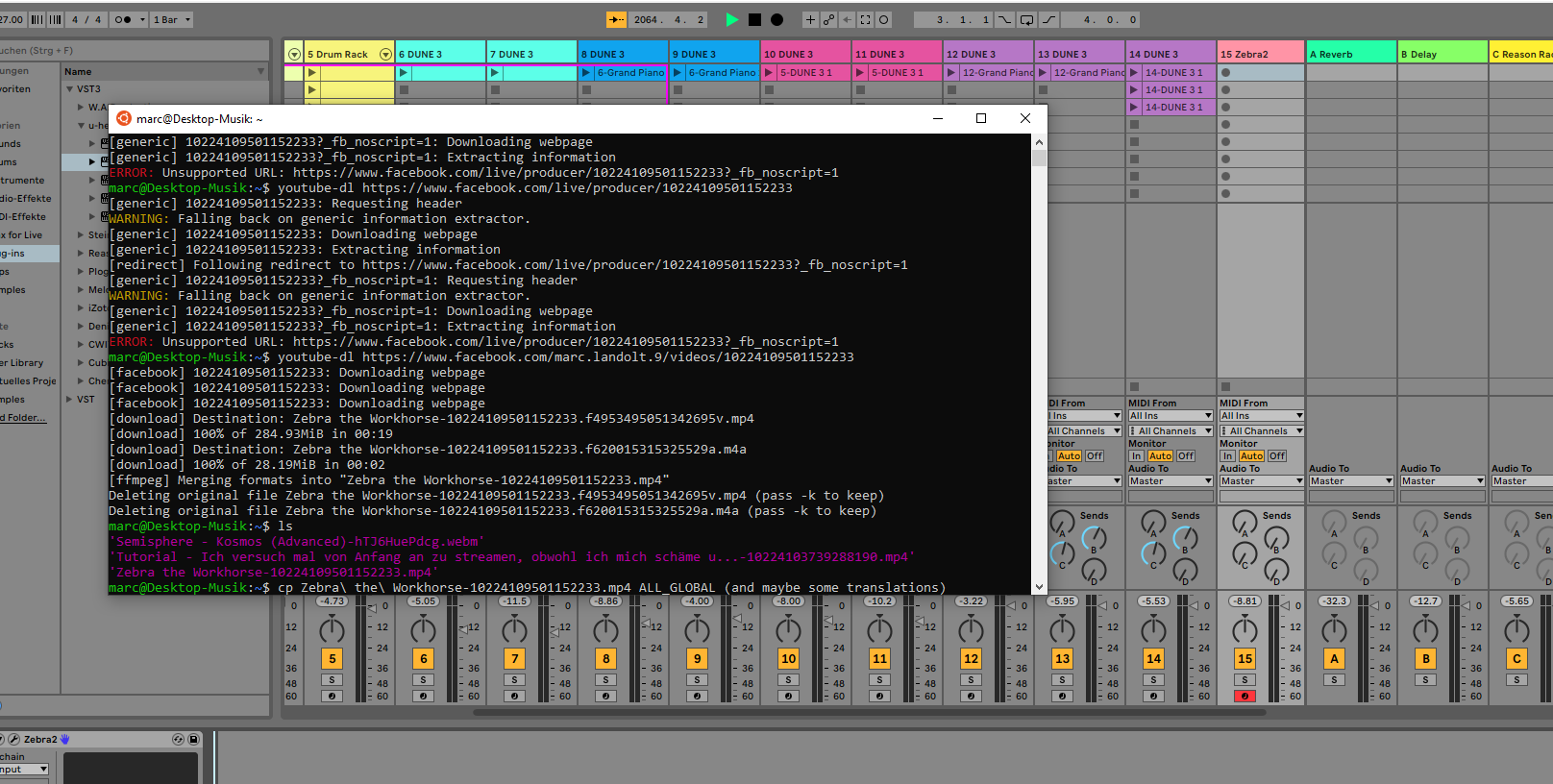The image size is (1553, 784).
Task: Toggle track 5 activator button
Action: pos(332,658)
